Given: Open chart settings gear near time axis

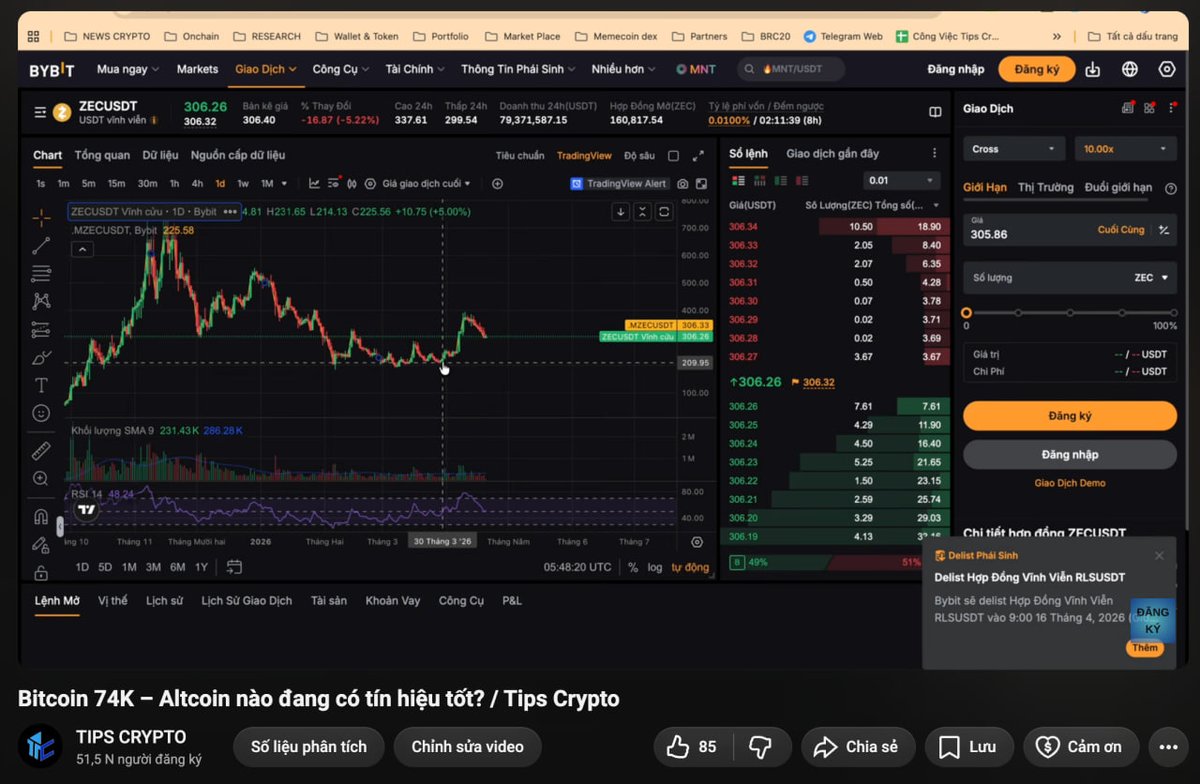Looking at the screenshot, I should coord(697,542).
